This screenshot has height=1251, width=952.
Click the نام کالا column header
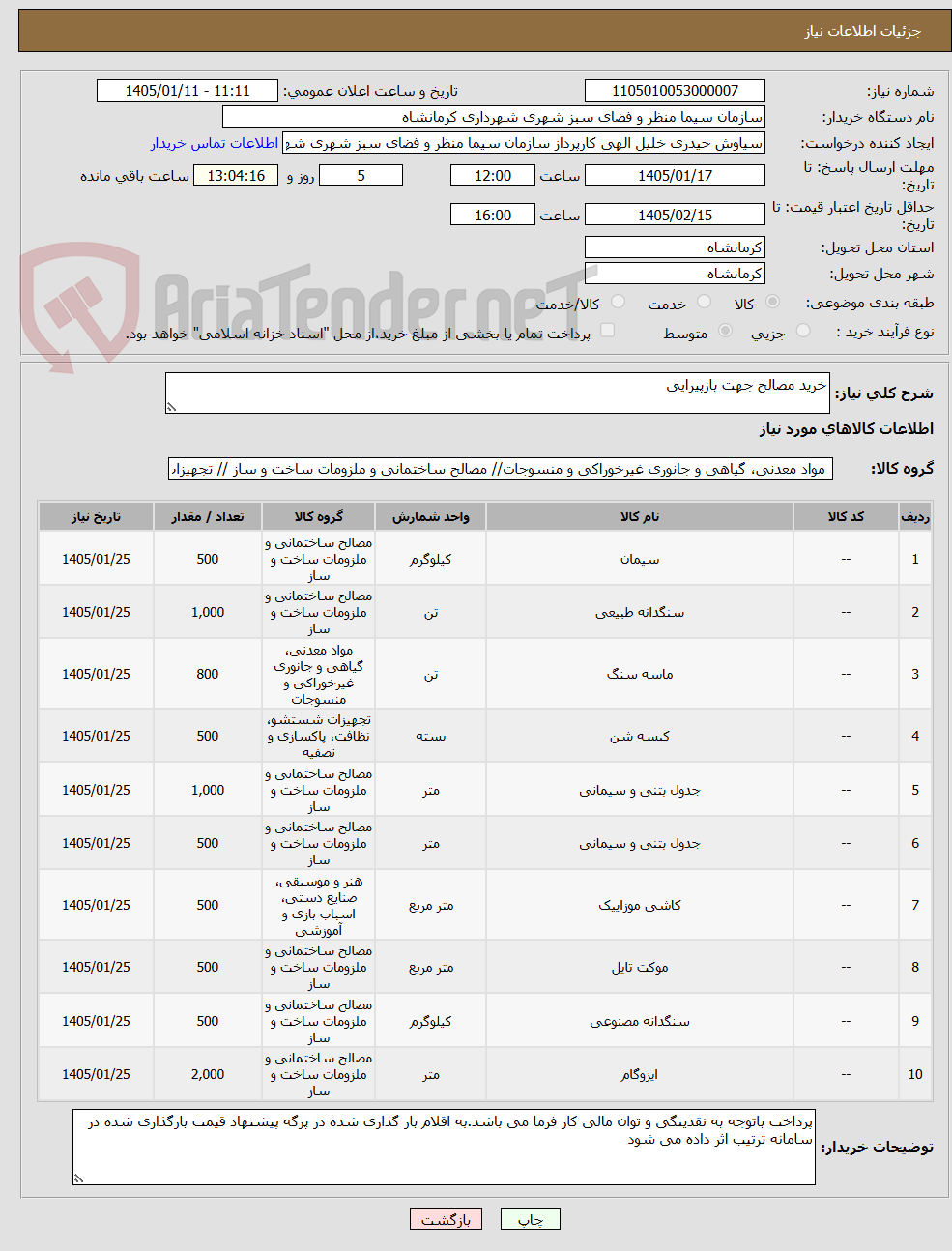640,516
